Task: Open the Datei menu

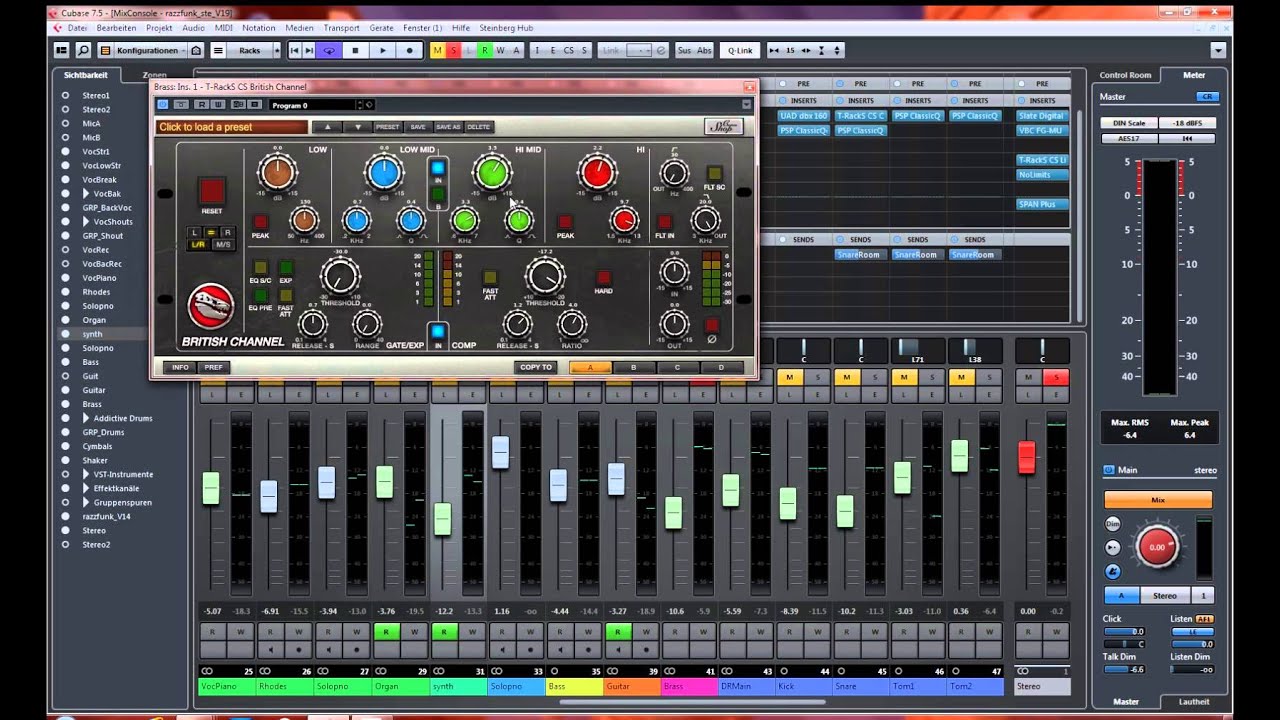Action: 77,28
